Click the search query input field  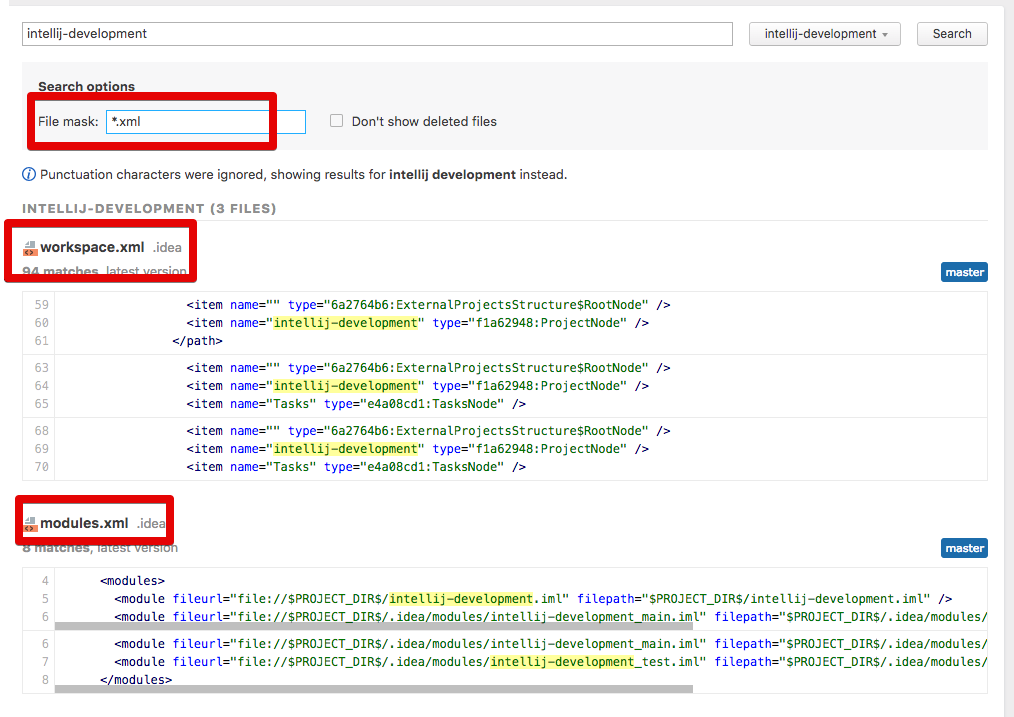click(377, 34)
